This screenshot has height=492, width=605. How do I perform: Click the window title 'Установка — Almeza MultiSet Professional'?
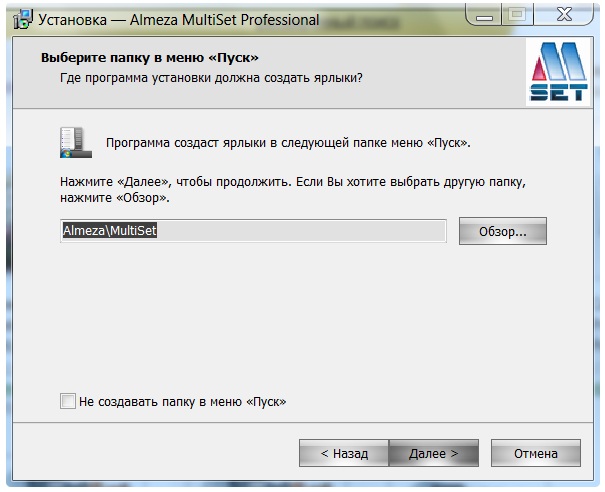[x=179, y=20]
